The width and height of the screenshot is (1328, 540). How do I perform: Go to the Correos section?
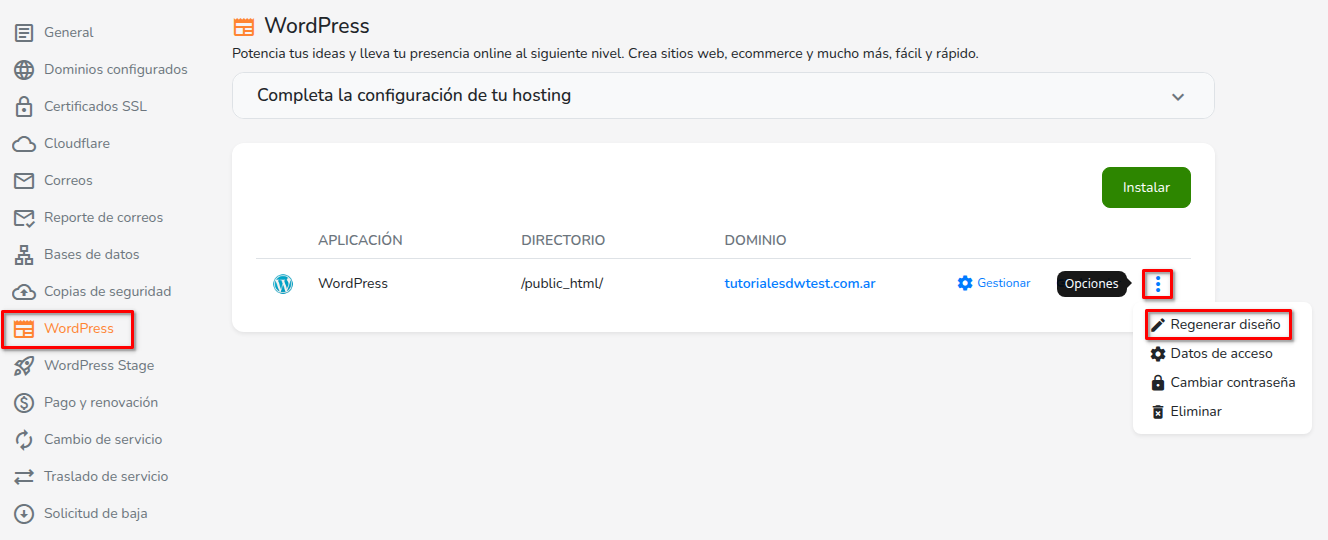68,181
